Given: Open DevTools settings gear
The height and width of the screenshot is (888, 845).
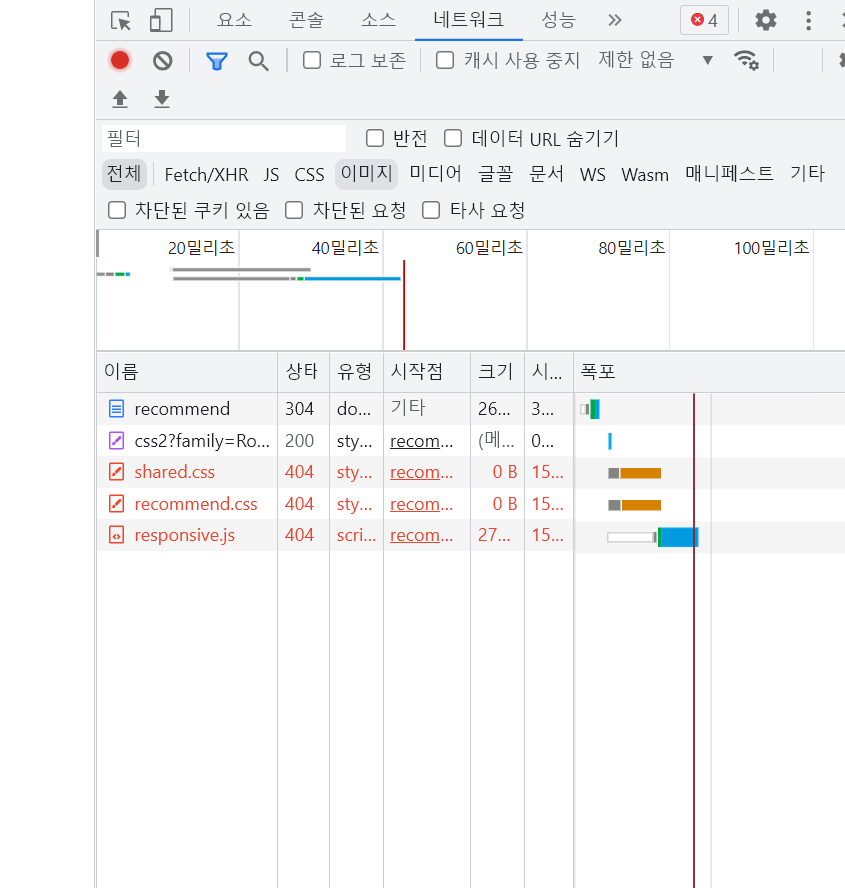Looking at the screenshot, I should (765, 19).
